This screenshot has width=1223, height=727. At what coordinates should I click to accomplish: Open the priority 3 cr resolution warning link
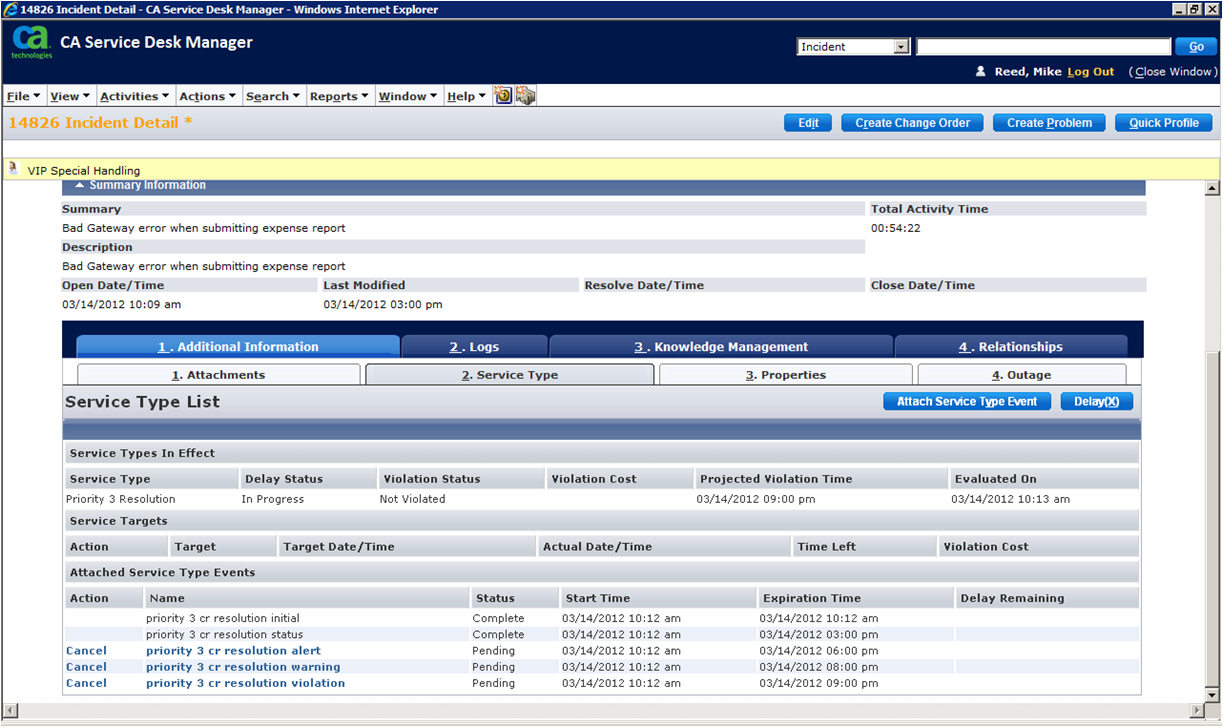click(x=243, y=667)
